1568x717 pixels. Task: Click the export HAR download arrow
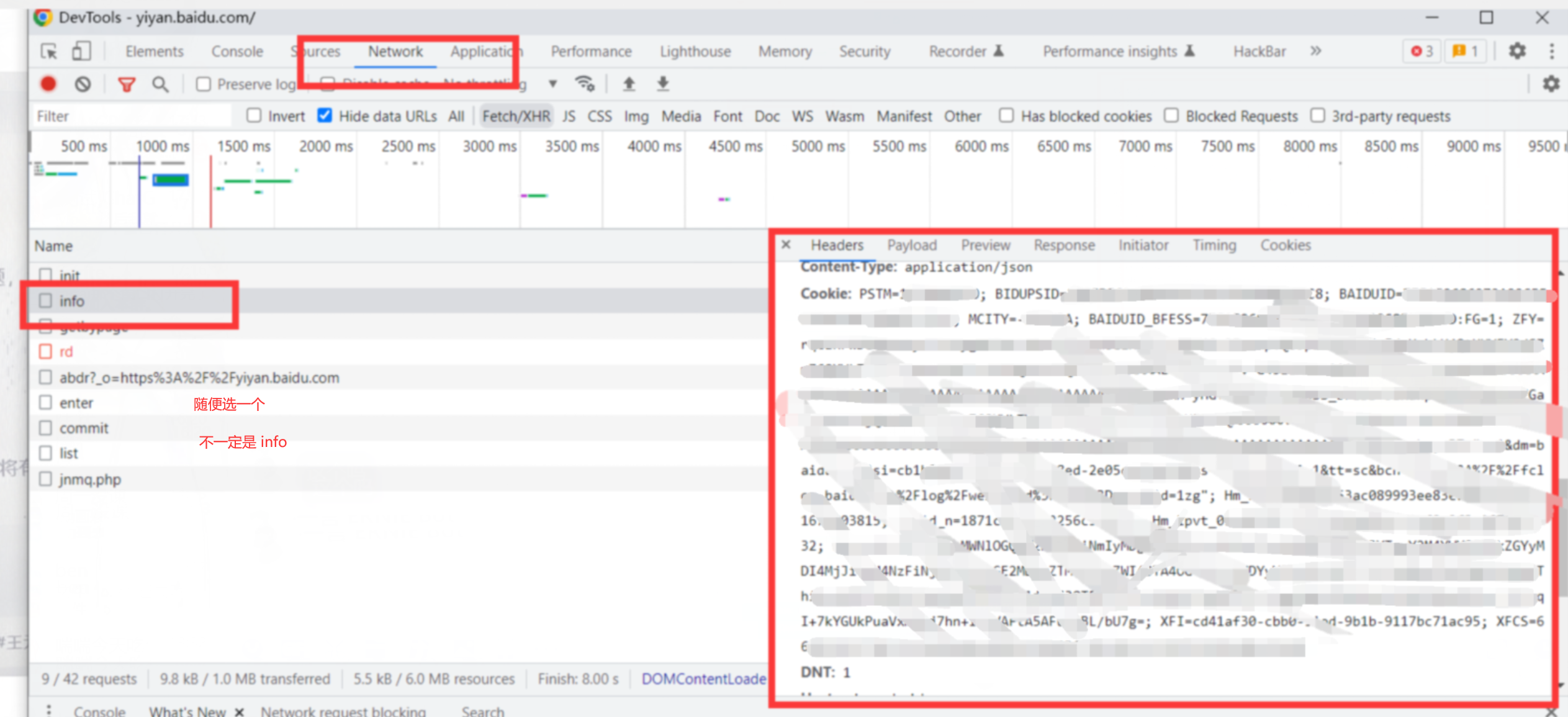coord(663,83)
